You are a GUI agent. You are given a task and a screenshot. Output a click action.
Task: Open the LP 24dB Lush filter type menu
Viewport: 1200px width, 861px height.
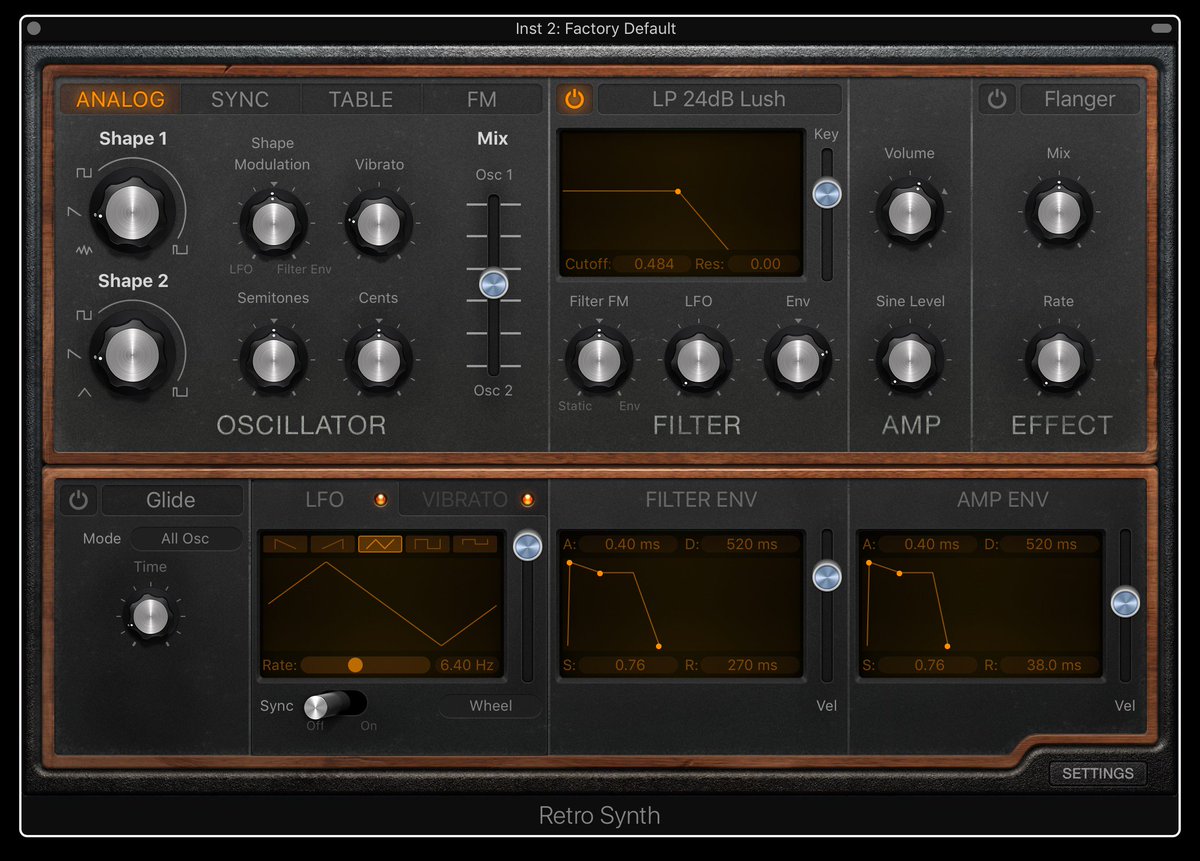pos(719,99)
